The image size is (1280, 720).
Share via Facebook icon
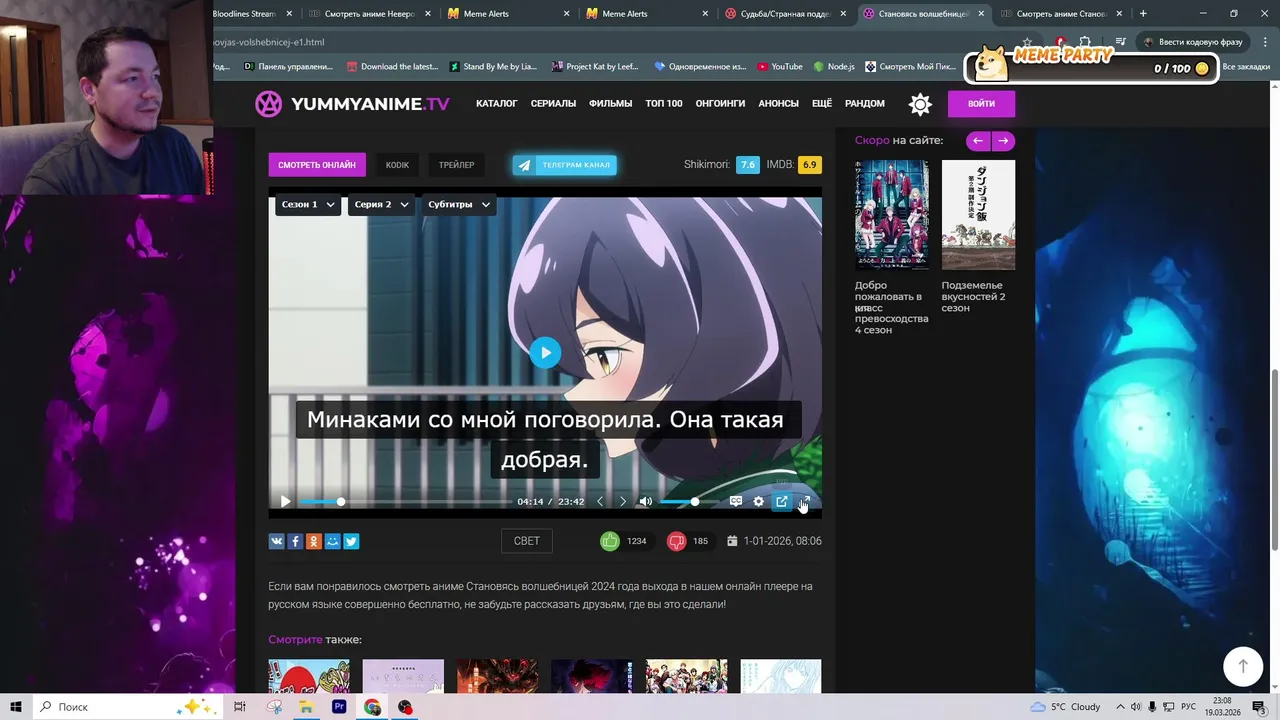coord(295,541)
